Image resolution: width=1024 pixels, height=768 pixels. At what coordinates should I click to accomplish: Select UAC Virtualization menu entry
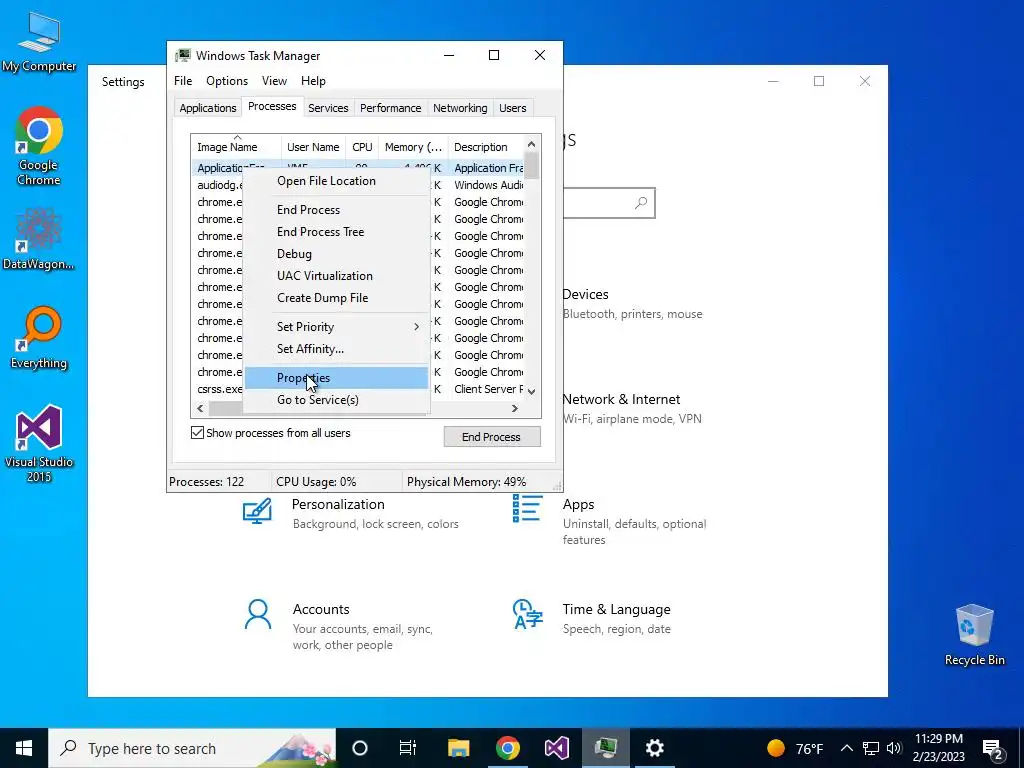pyautogui.click(x=336, y=276)
